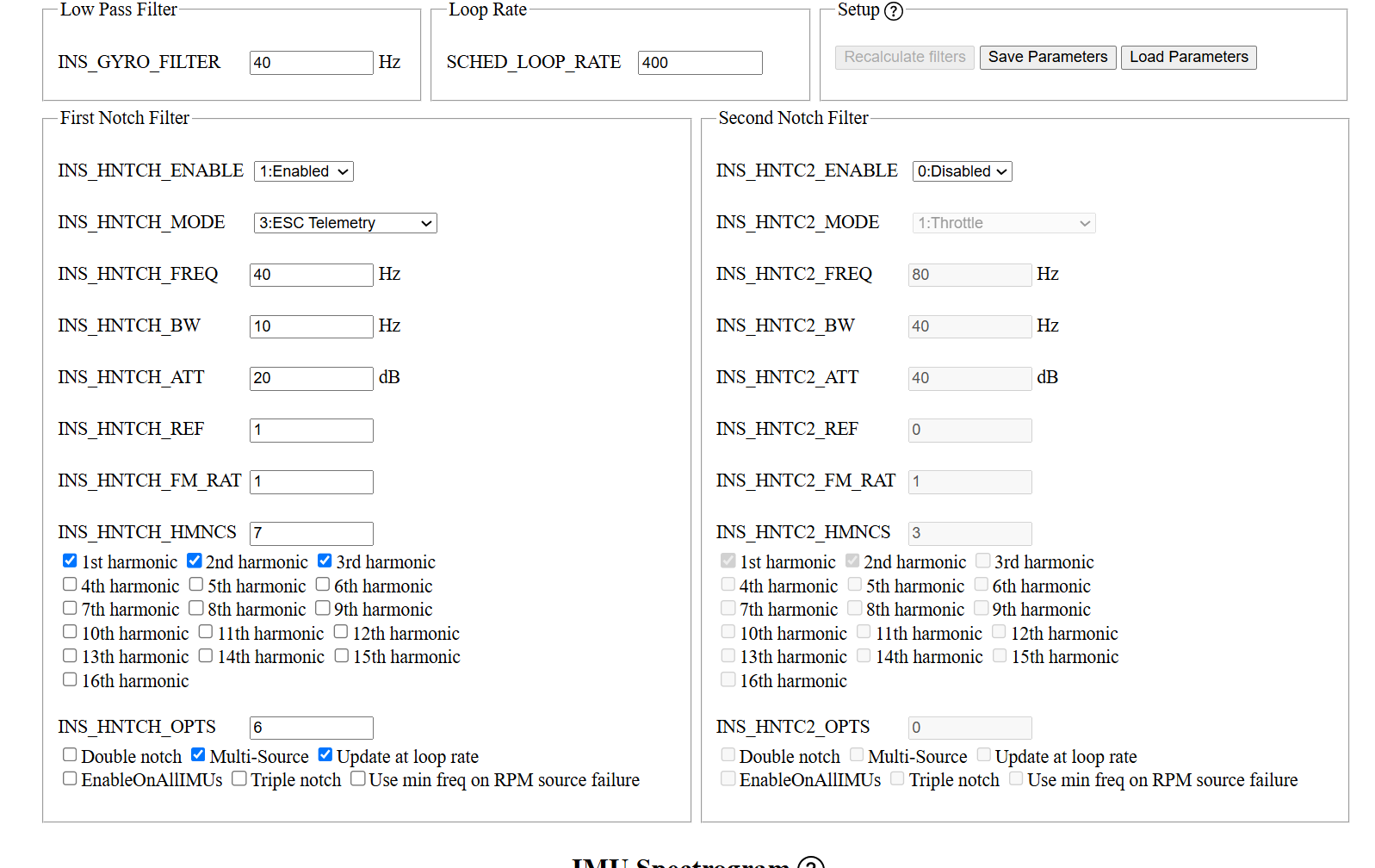
Task: Click the INS_HNTC2_HMNCS field
Action: [x=970, y=533]
